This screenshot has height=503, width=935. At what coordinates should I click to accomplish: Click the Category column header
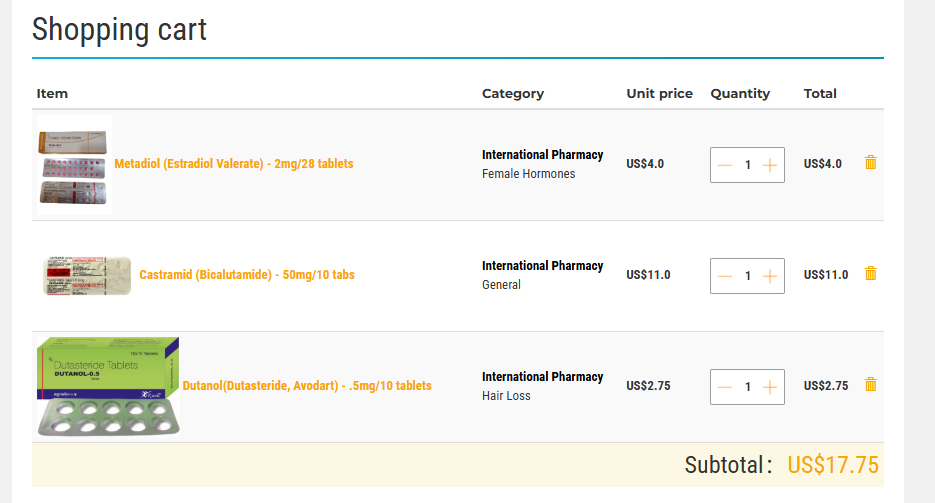coord(513,94)
